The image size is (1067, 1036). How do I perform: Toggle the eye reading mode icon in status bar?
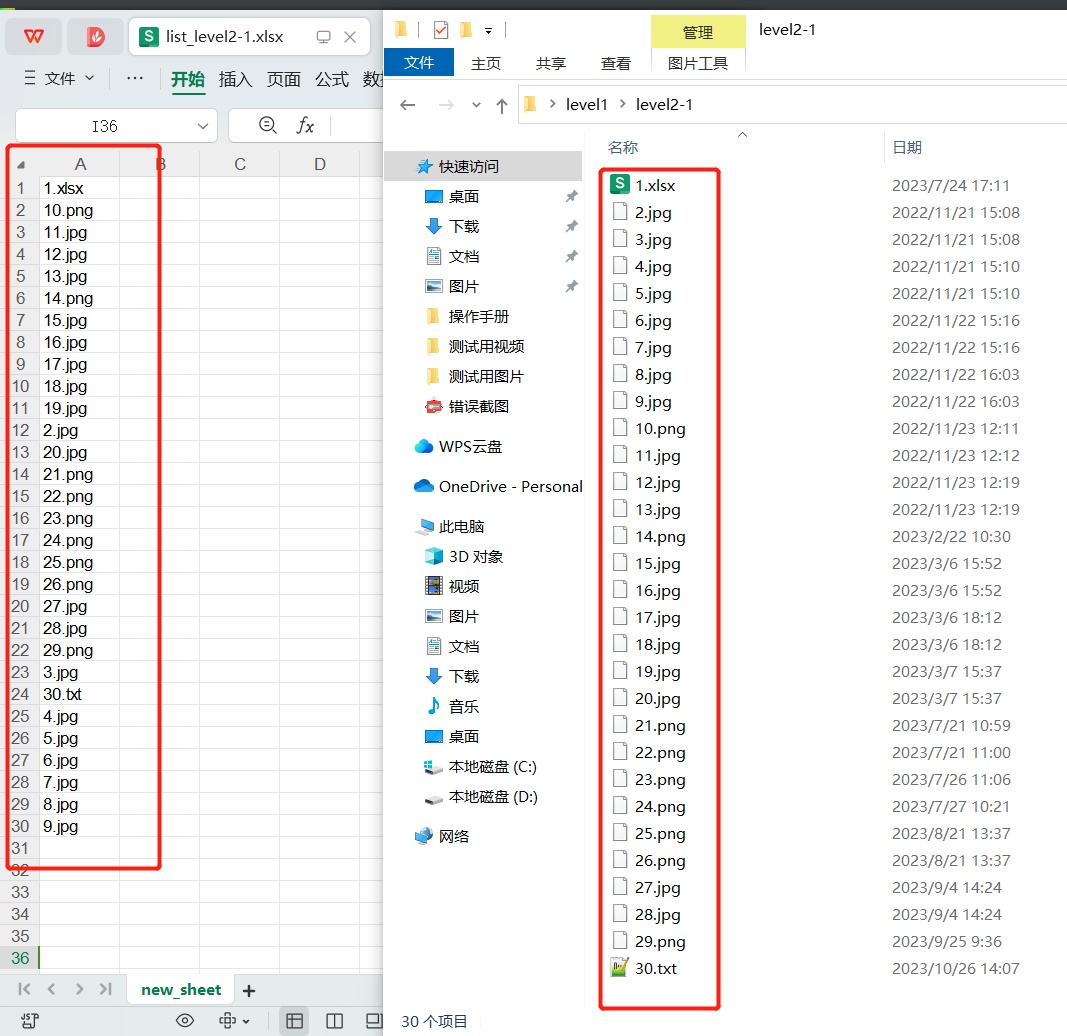[185, 1020]
